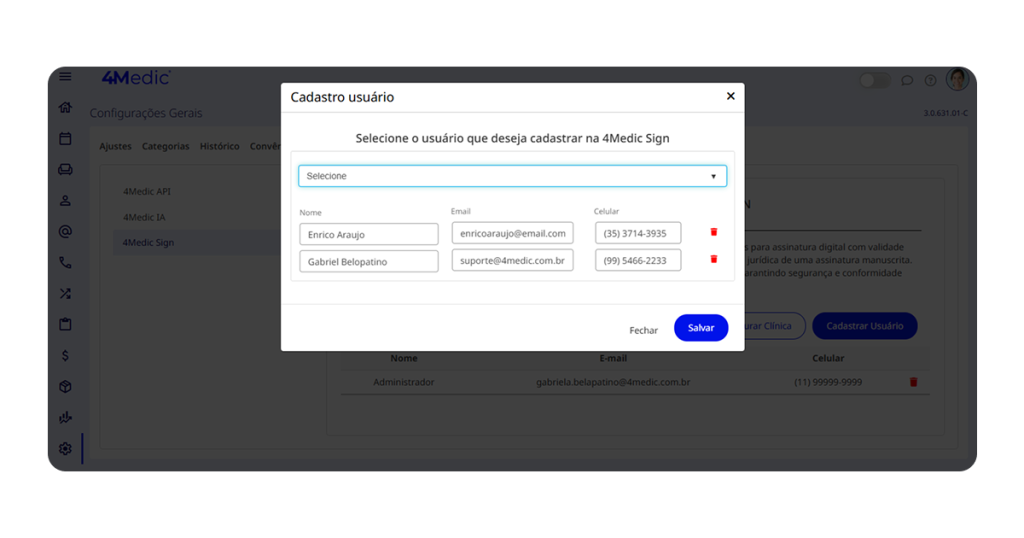Click the Cadastrar Usuário button
The image size is (1024, 538).
[865, 326]
